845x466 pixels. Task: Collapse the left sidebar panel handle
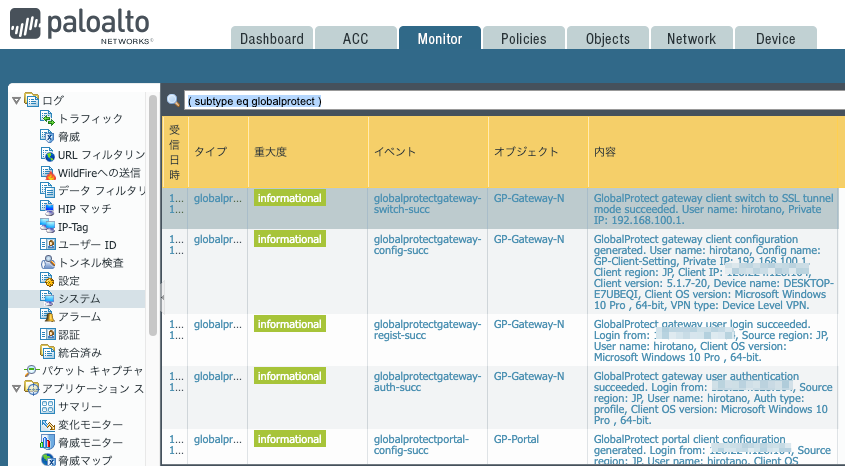pos(162,297)
